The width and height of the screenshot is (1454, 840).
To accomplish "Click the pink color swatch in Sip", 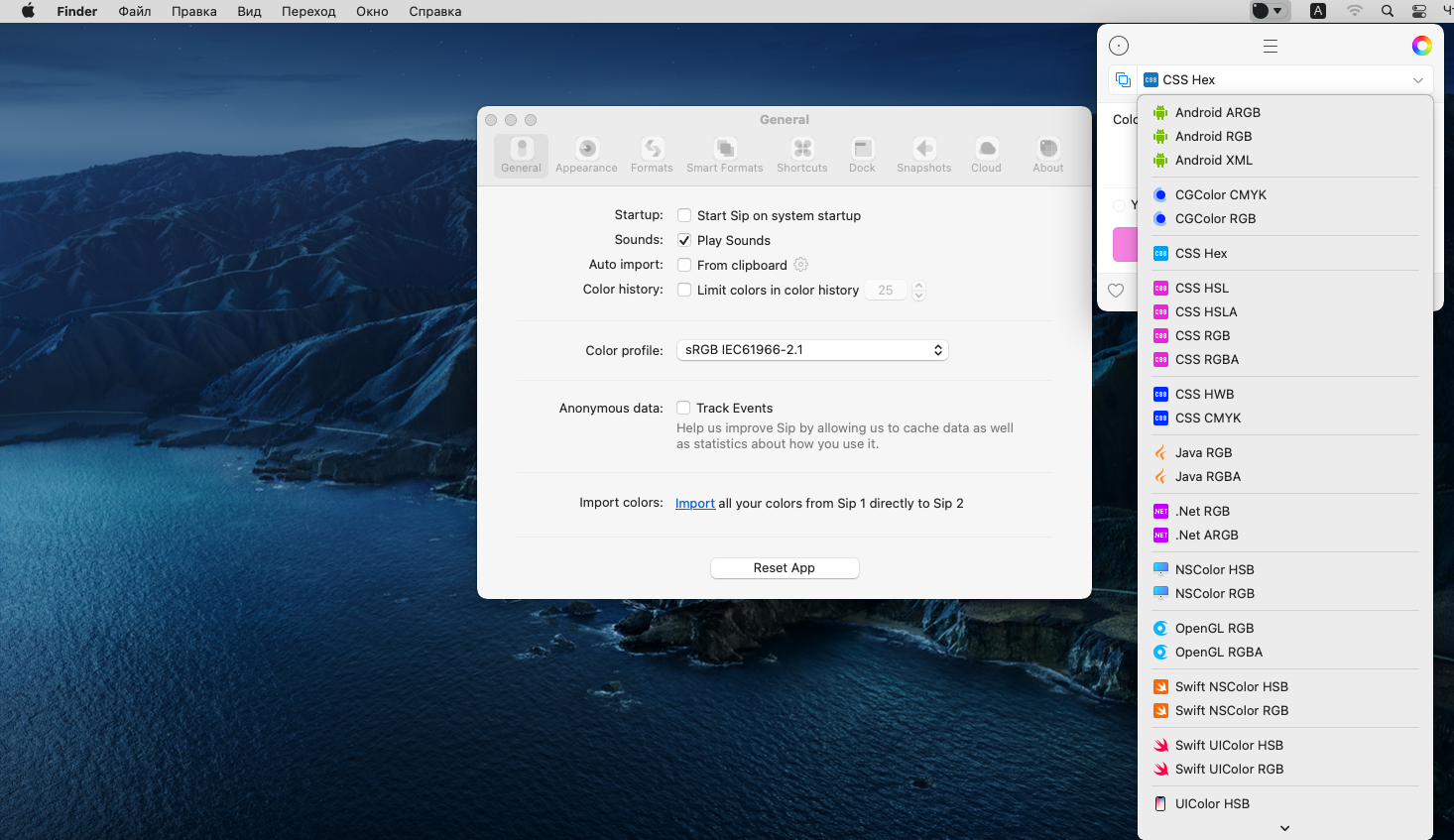I will tap(1125, 245).
